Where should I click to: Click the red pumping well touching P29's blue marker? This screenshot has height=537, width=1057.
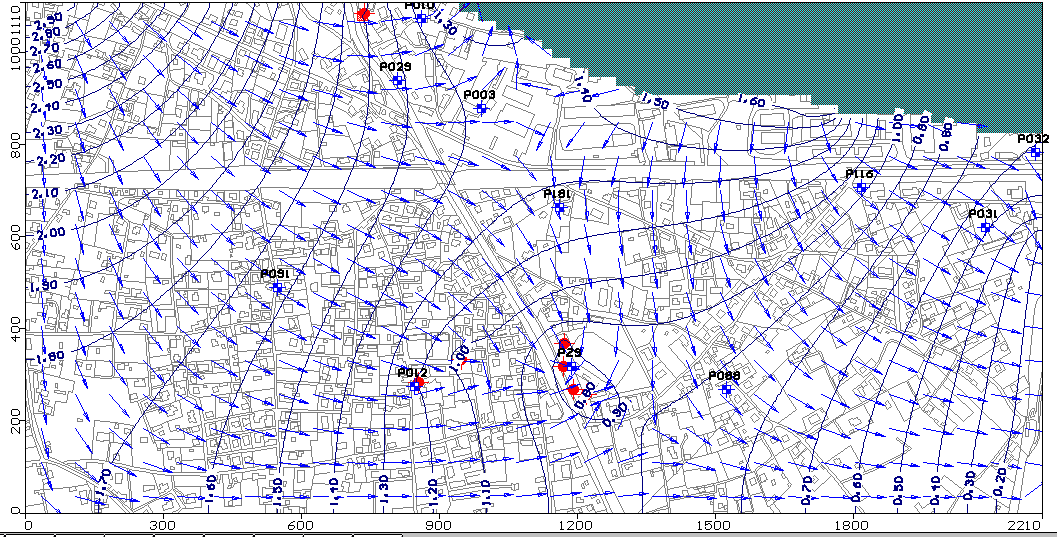point(563,367)
